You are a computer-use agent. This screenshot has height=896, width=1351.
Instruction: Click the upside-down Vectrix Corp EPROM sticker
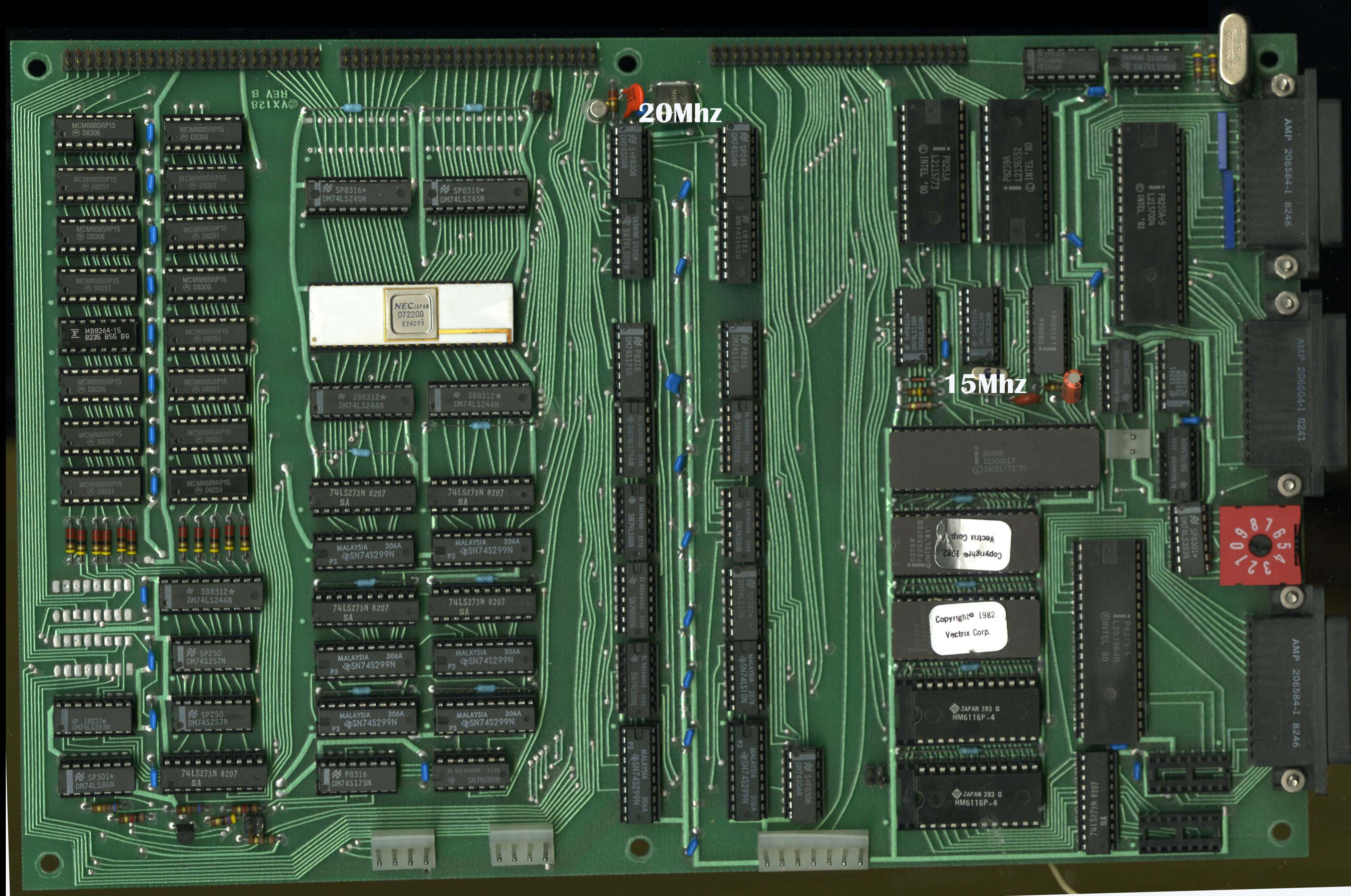click(x=973, y=545)
